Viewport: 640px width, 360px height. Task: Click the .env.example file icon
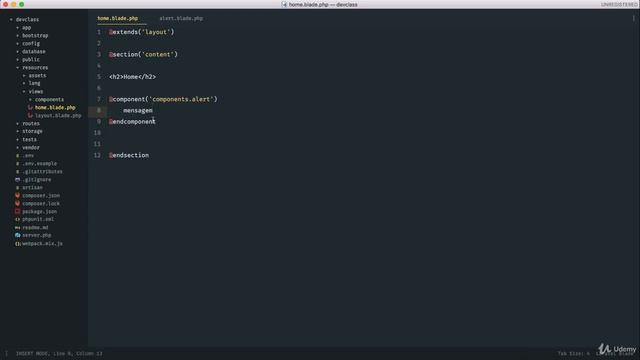(18, 163)
